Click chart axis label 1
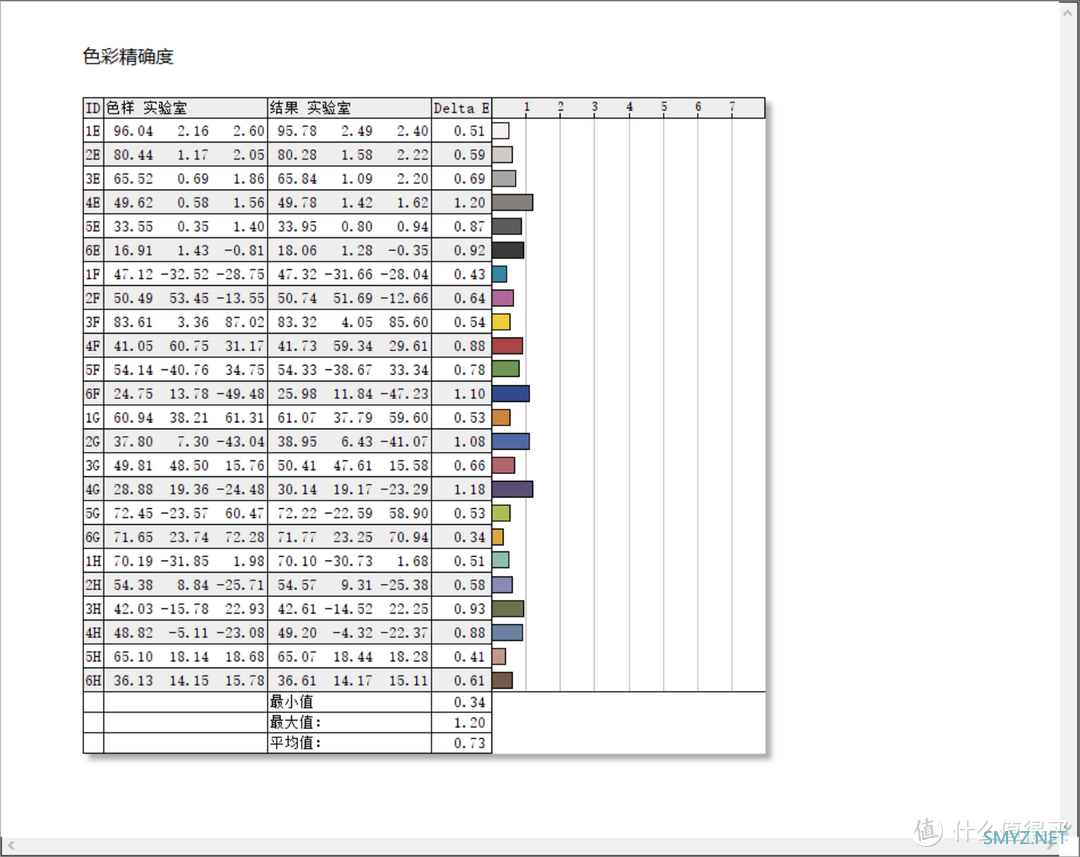 coord(526,107)
